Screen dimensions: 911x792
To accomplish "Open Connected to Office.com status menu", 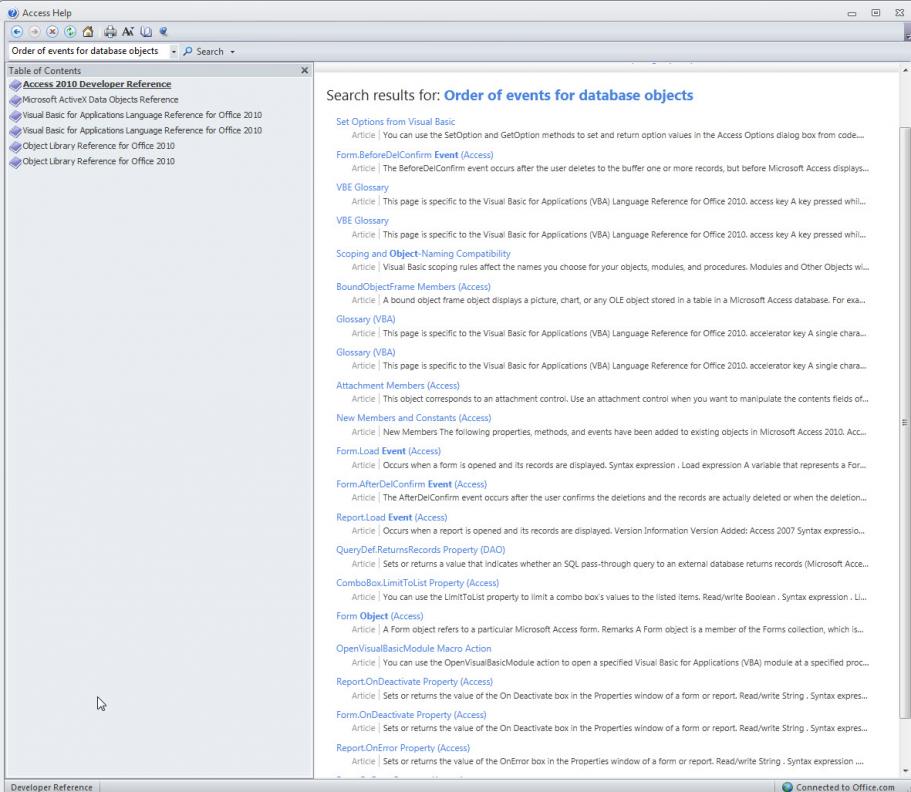I will point(839,787).
